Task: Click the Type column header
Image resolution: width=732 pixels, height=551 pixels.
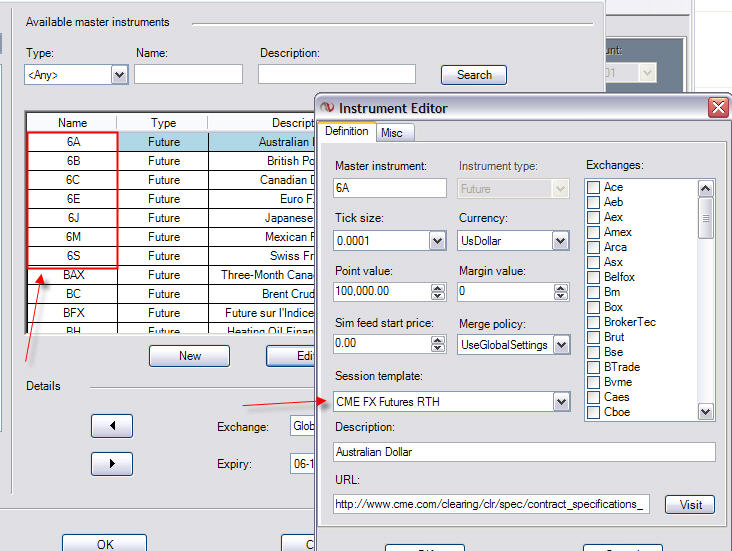Action: coord(163,123)
